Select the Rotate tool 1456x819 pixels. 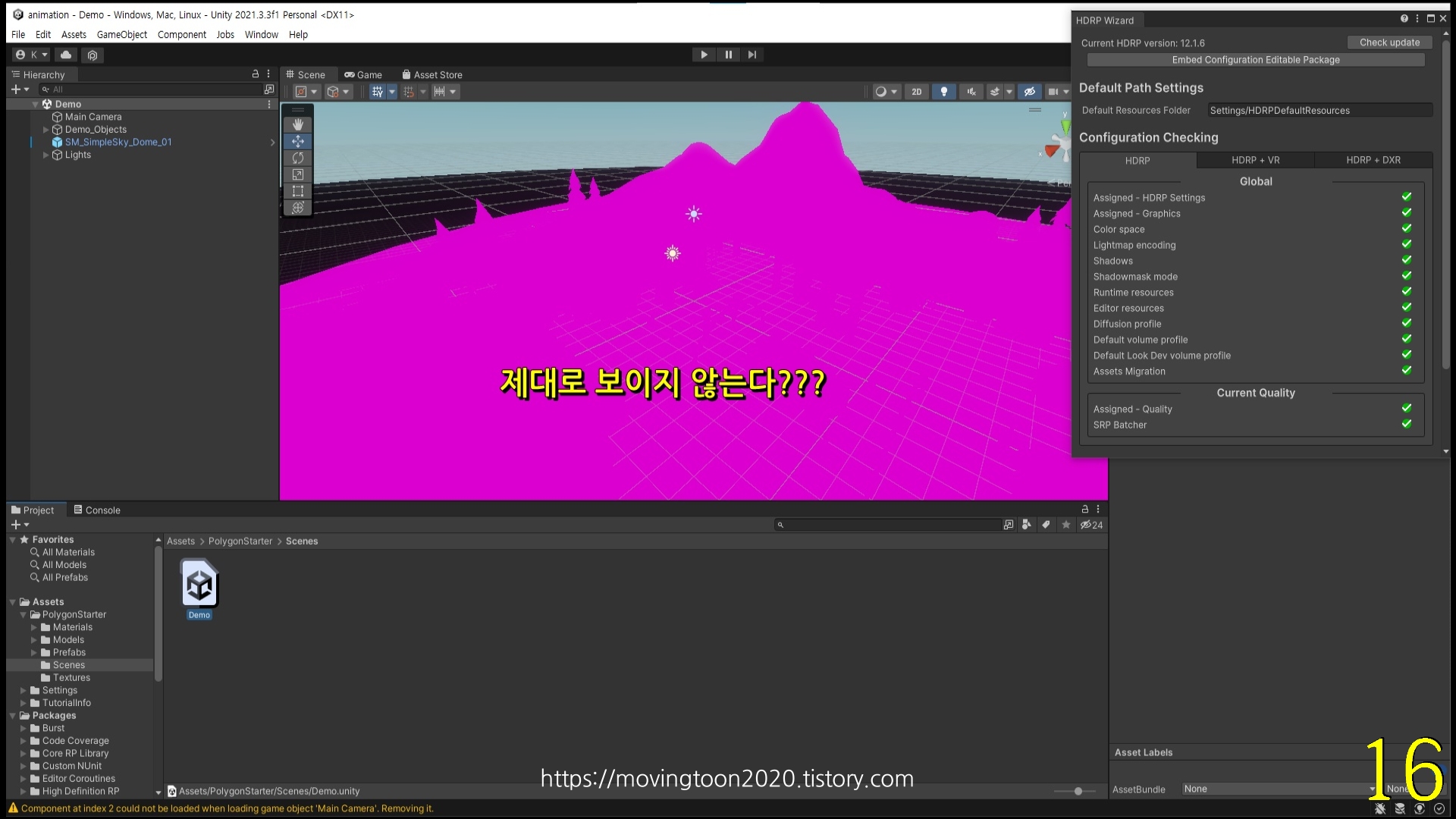(298, 158)
